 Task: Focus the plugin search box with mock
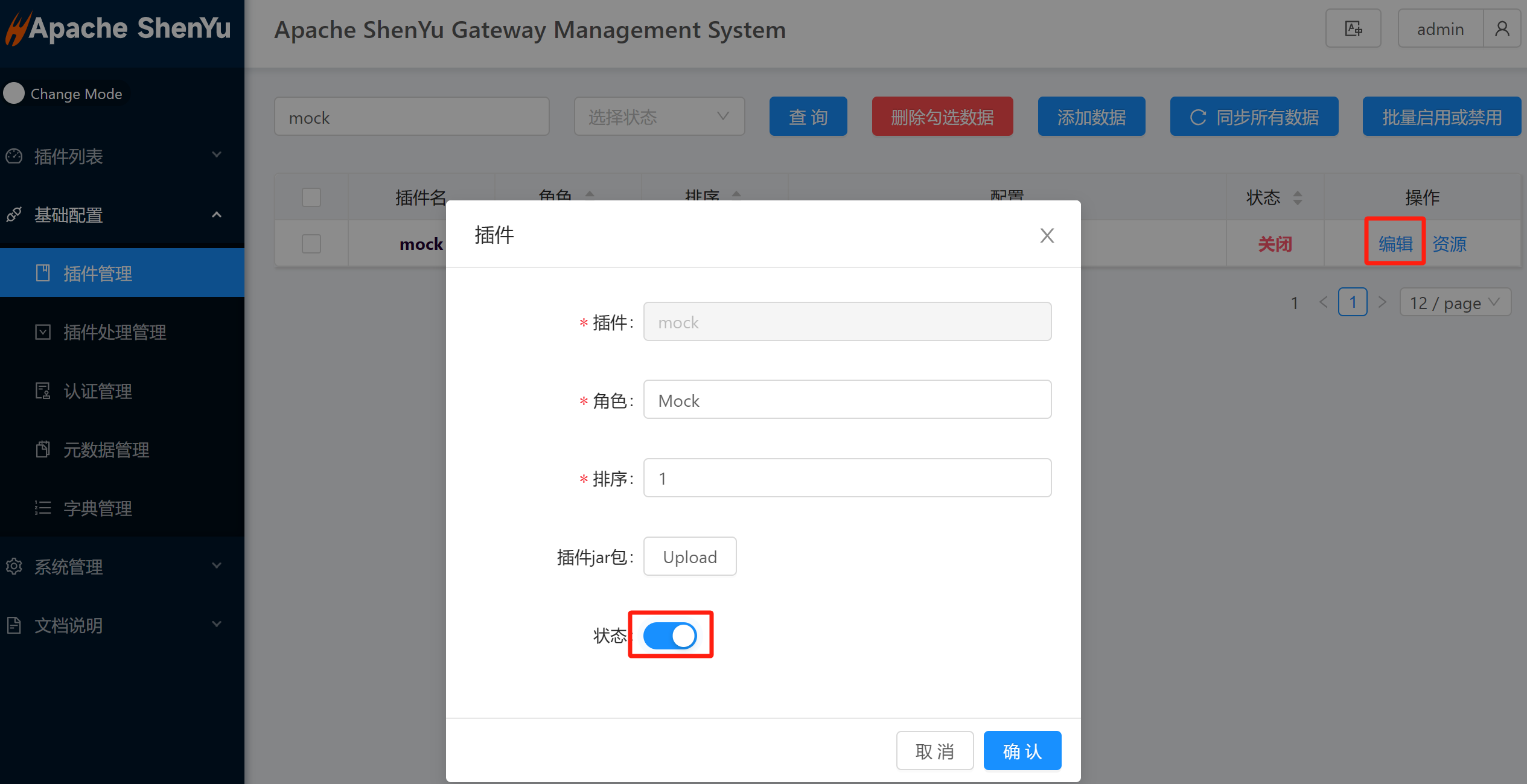tap(412, 116)
